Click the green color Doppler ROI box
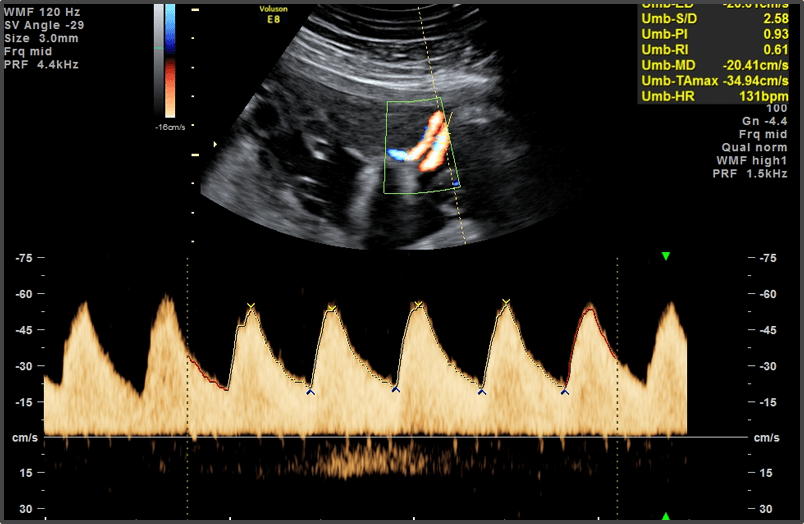Viewport: 804px width, 524px height. point(421,147)
